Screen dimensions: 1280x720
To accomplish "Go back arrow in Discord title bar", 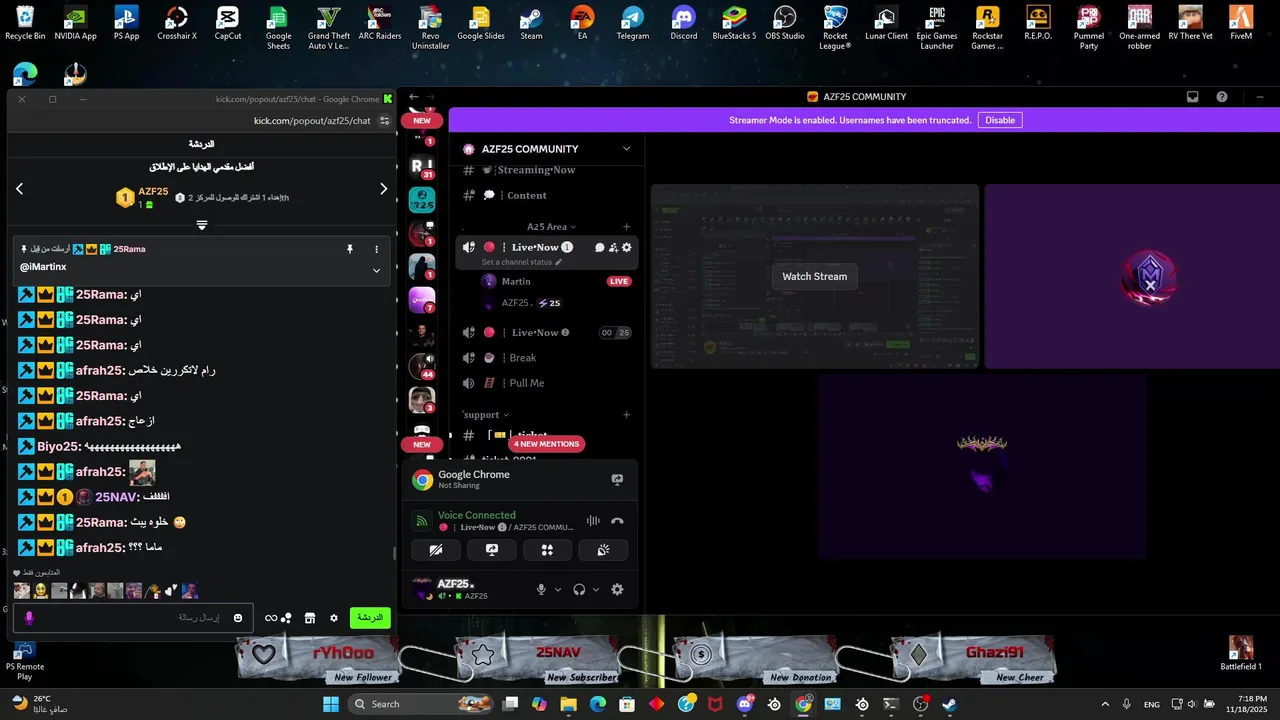I will [414, 97].
